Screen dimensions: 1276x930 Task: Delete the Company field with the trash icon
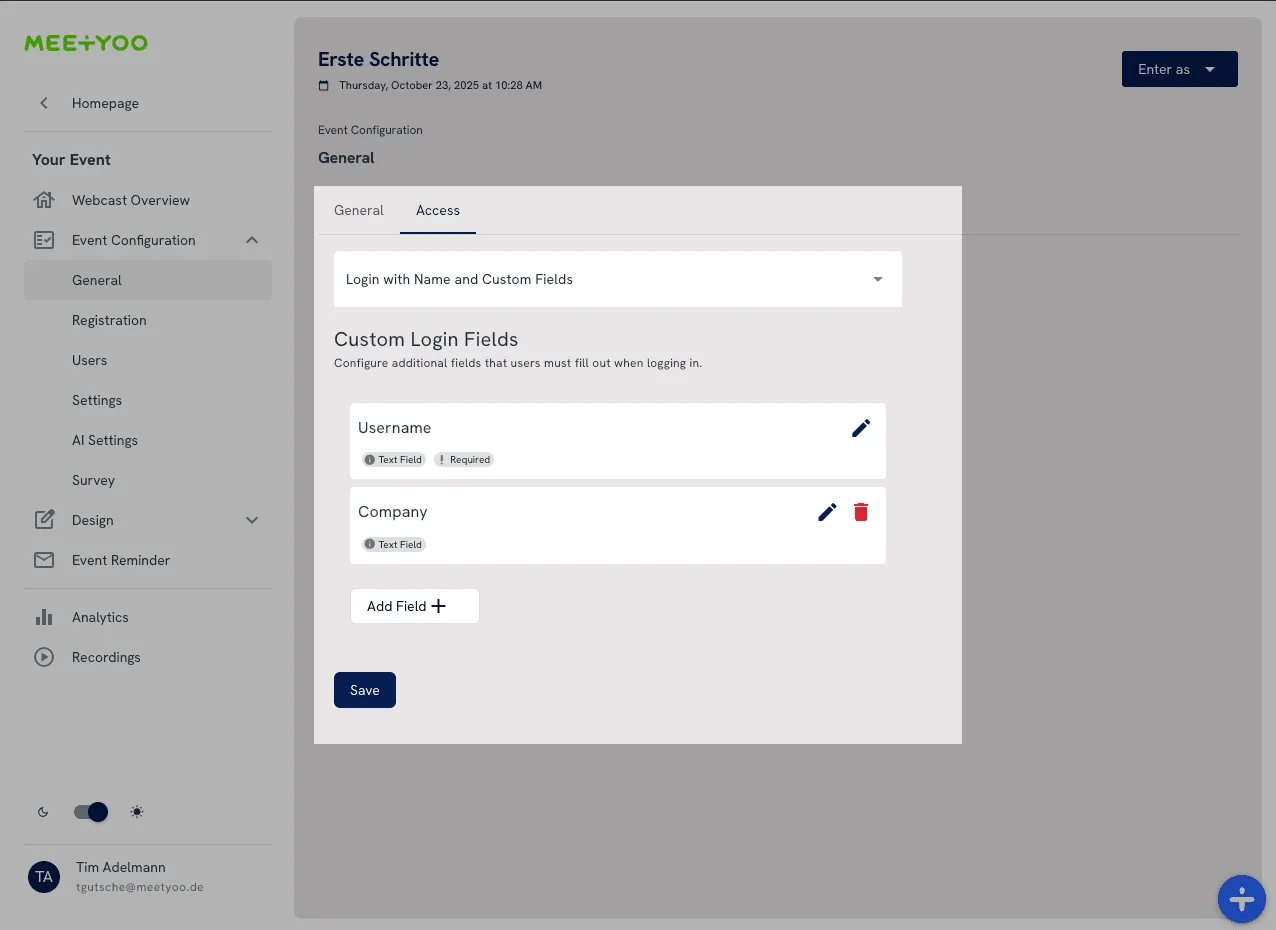[860, 511]
